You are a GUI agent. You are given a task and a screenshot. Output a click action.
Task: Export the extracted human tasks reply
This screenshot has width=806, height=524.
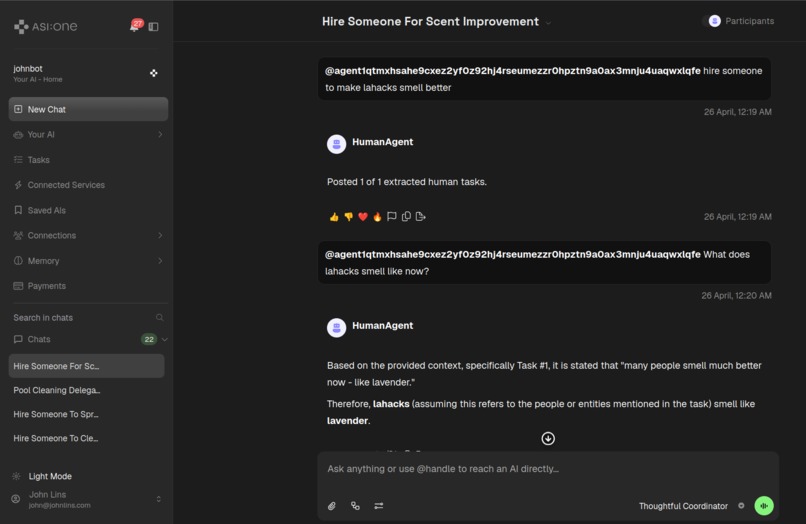click(420, 216)
